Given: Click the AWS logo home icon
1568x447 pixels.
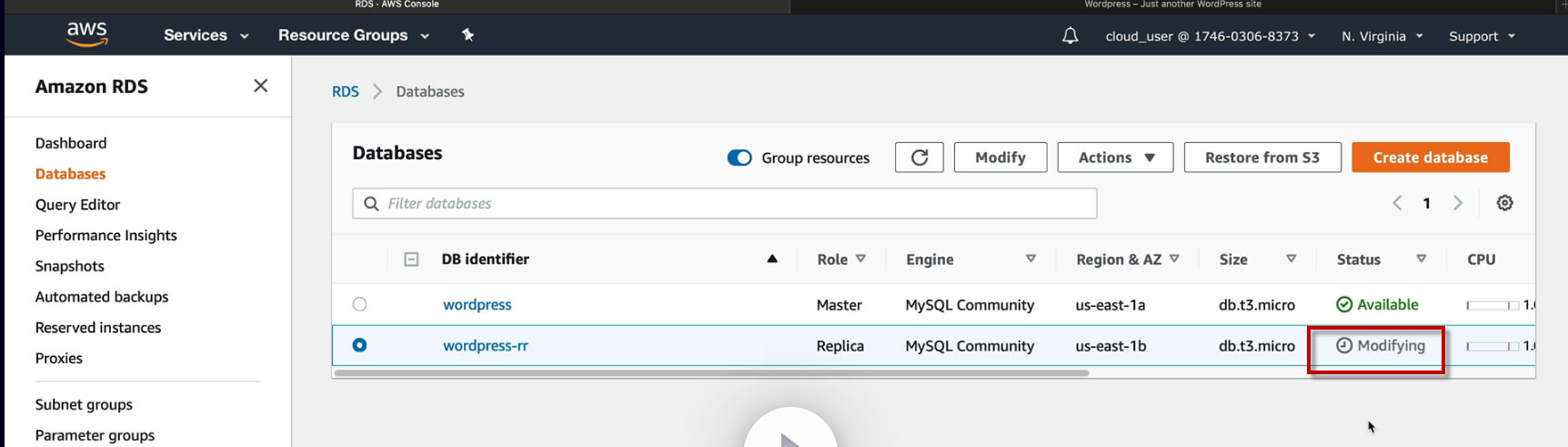Looking at the screenshot, I should point(87,35).
